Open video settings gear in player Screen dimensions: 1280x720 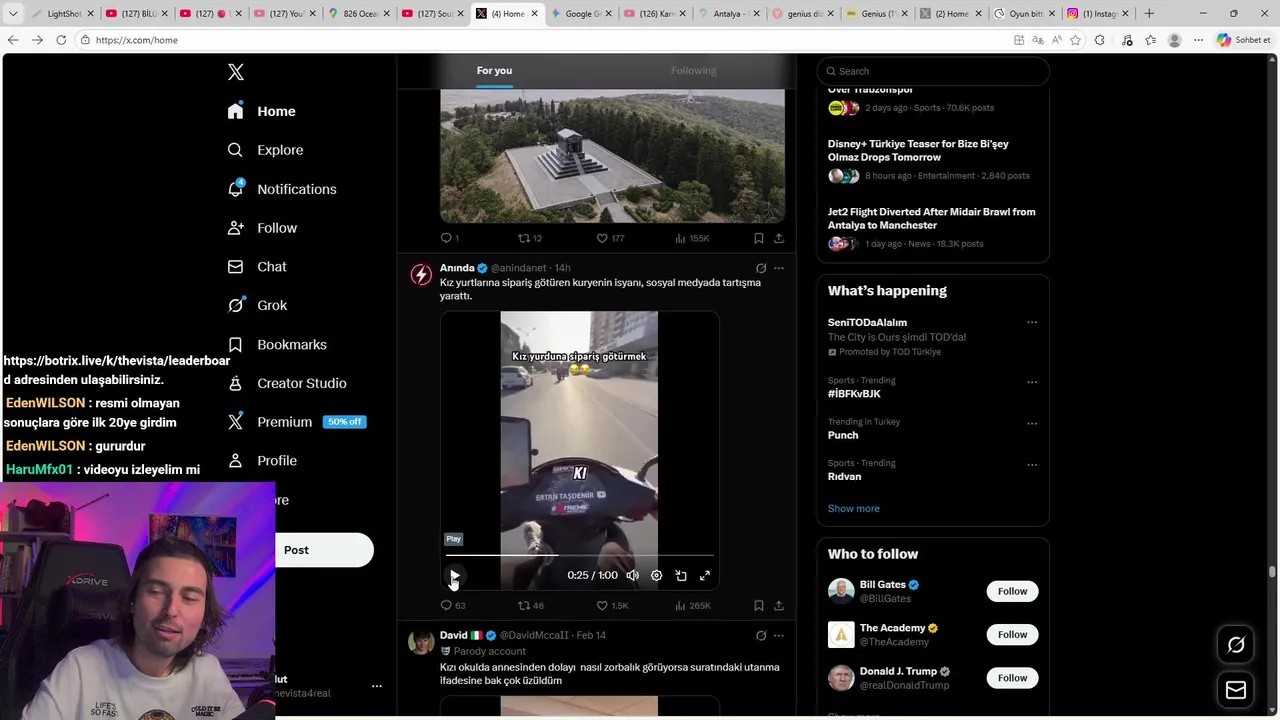pyautogui.click(x=656, y=576)
